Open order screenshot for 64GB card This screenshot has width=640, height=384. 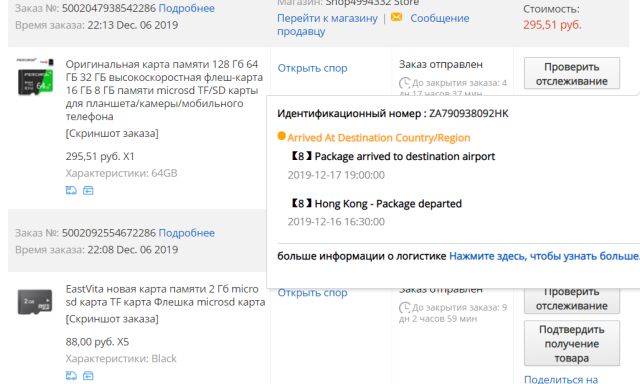pyautogui.click(x=112, y=133)
